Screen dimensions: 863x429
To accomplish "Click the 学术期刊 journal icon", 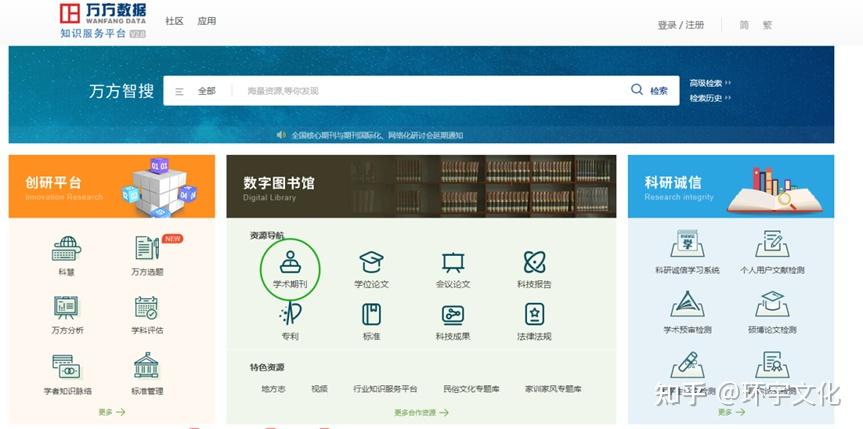I will [x=290, y=262].
